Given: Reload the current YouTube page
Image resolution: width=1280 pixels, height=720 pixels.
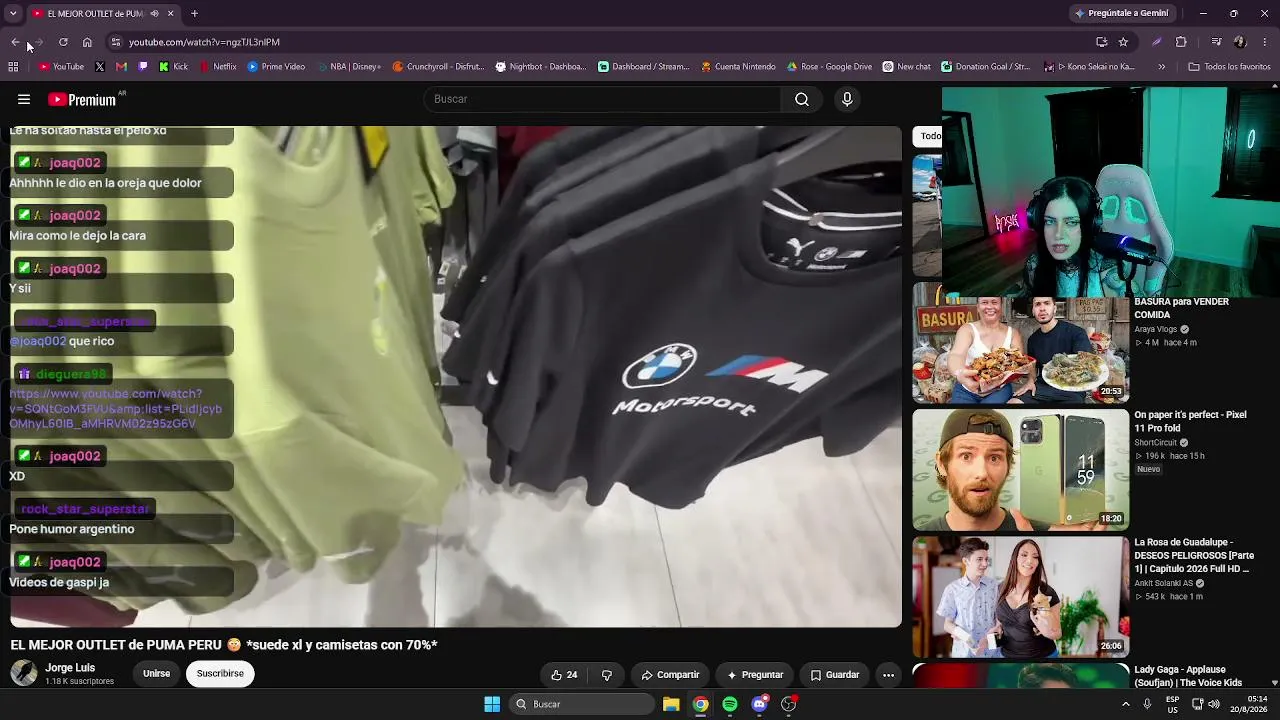Looking at the screenshot, I should pyautogui.click(x=63, y=42).
